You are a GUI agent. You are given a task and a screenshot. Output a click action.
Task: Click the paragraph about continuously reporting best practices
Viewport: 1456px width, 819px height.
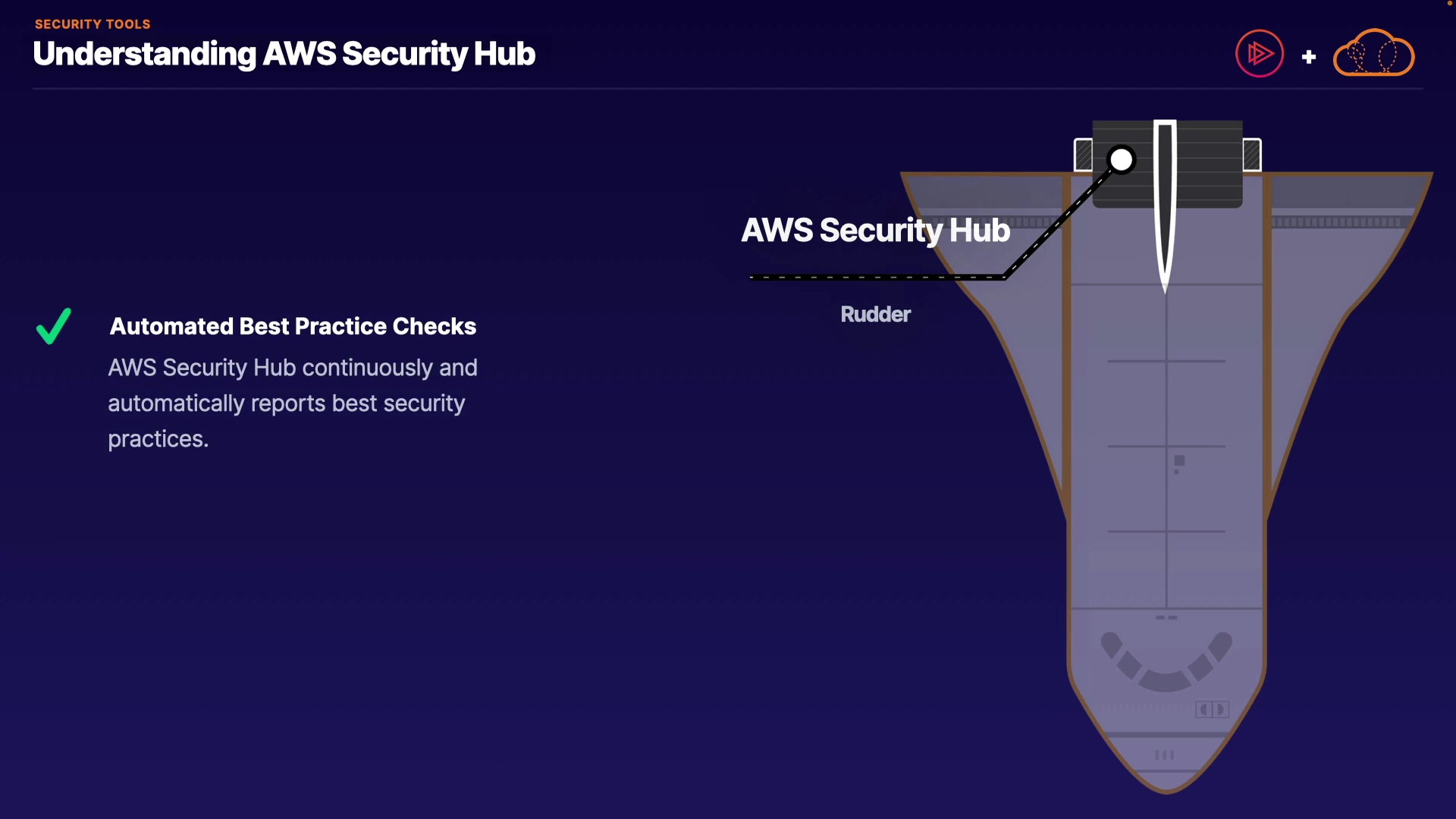[293, 403]
